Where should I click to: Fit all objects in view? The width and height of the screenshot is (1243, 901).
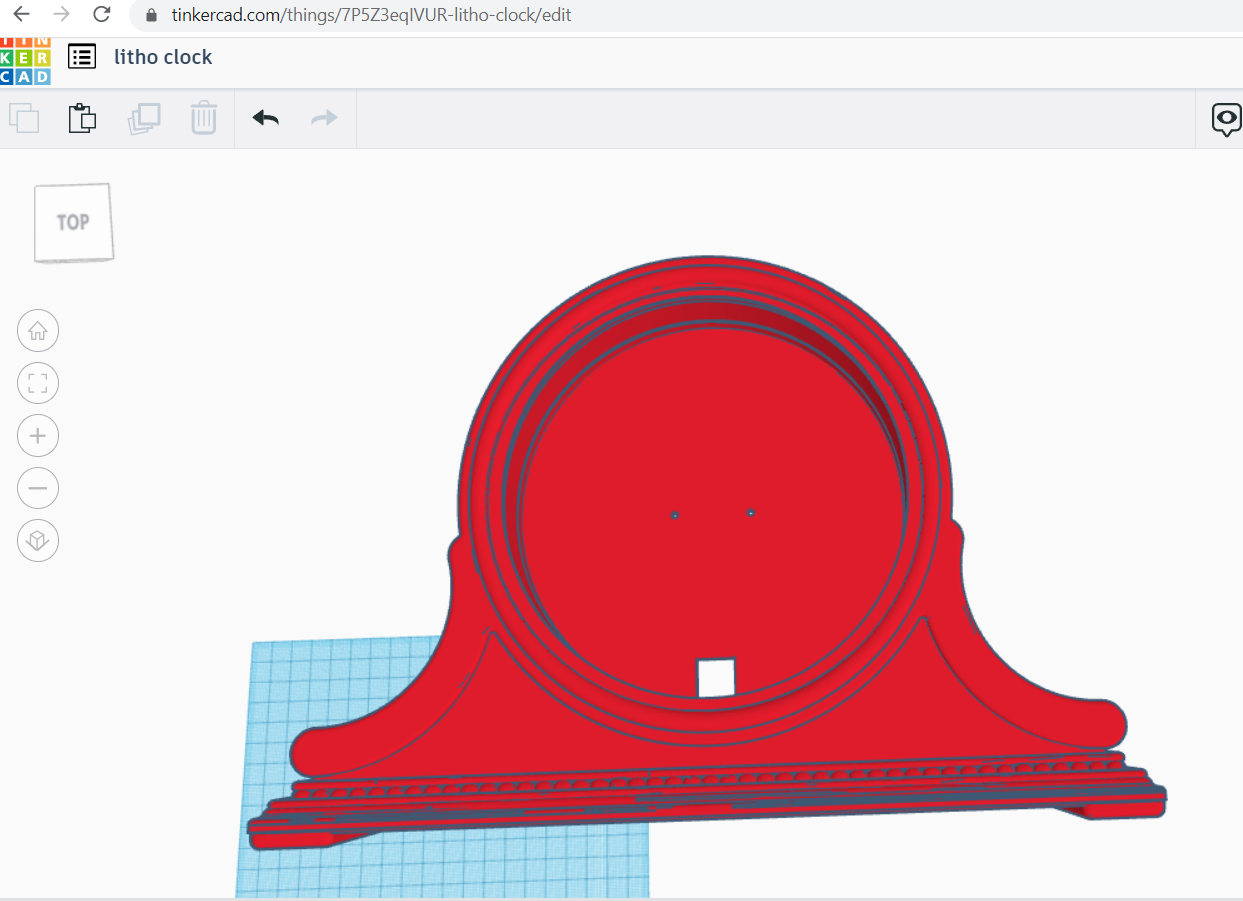point(37,383)
